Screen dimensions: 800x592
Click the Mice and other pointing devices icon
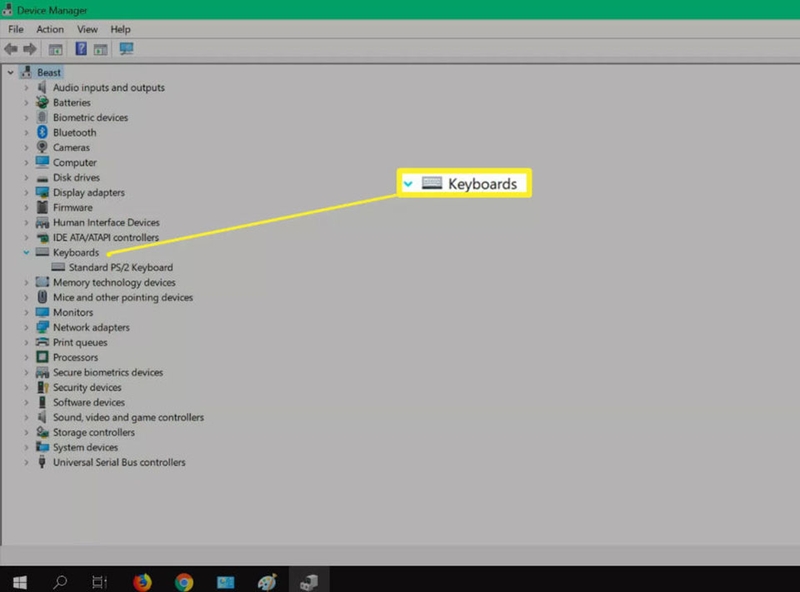(42, 297)
